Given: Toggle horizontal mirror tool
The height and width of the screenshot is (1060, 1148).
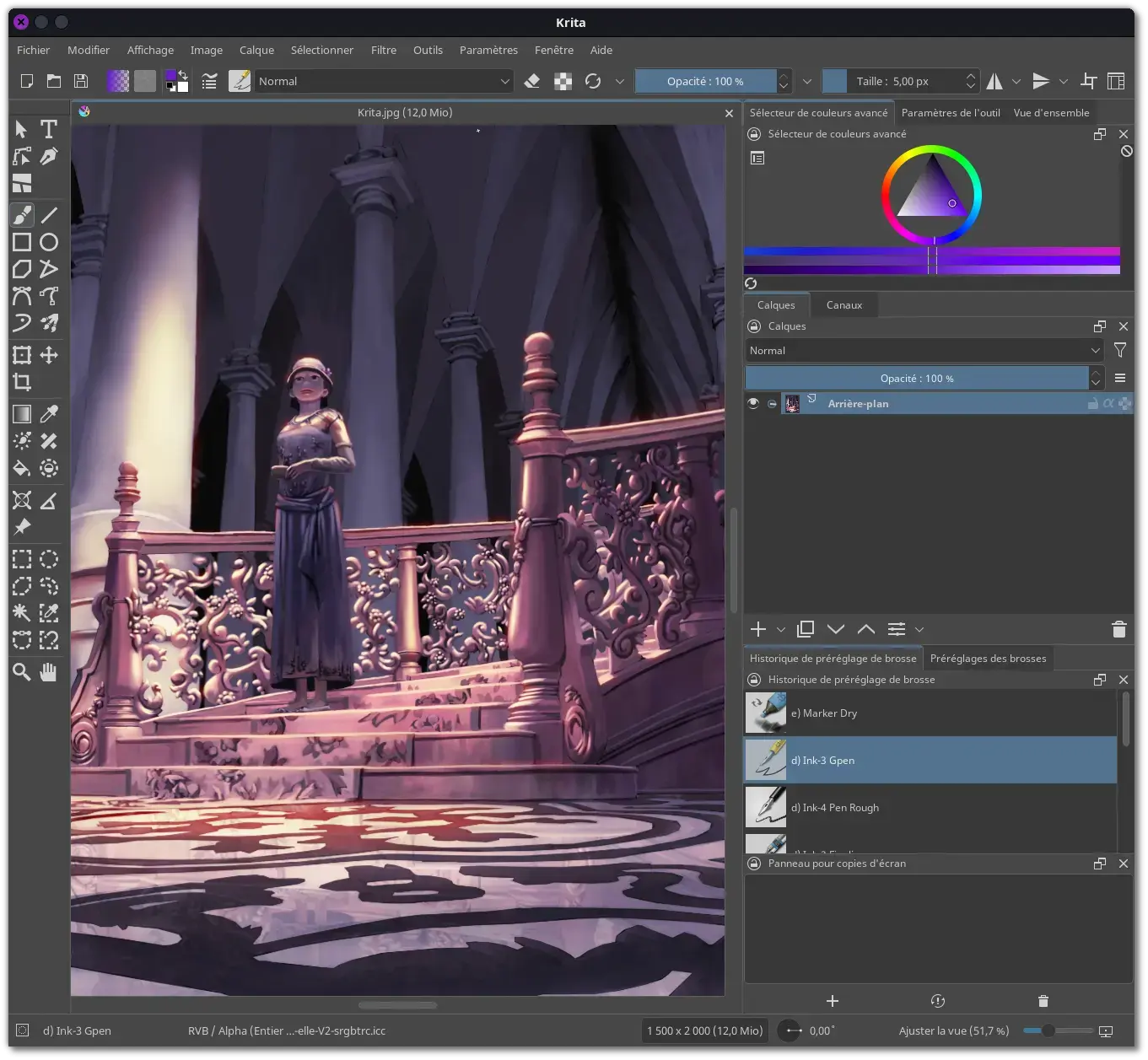Looking at the screenshot, I should pyautogui.click(x=995, y=81).
